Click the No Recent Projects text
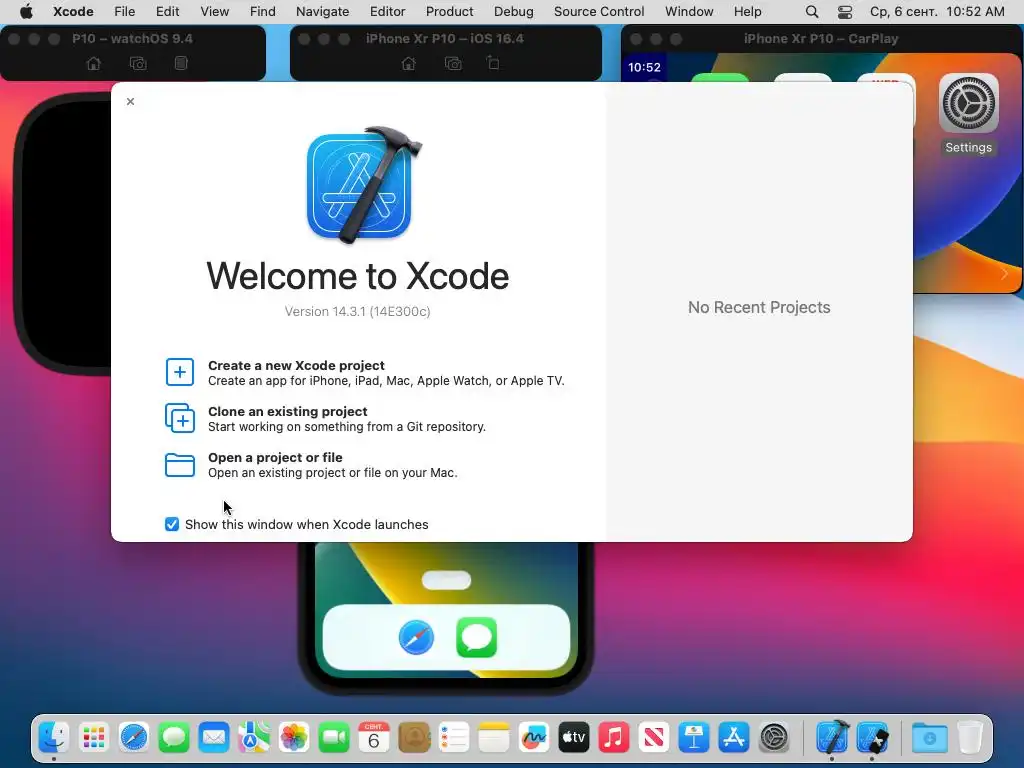 click(x=759, y=308)
